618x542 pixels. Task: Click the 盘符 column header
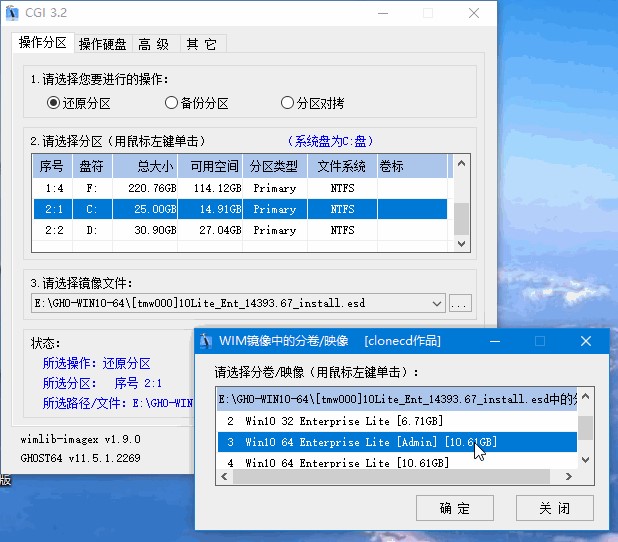coord(92,166)
